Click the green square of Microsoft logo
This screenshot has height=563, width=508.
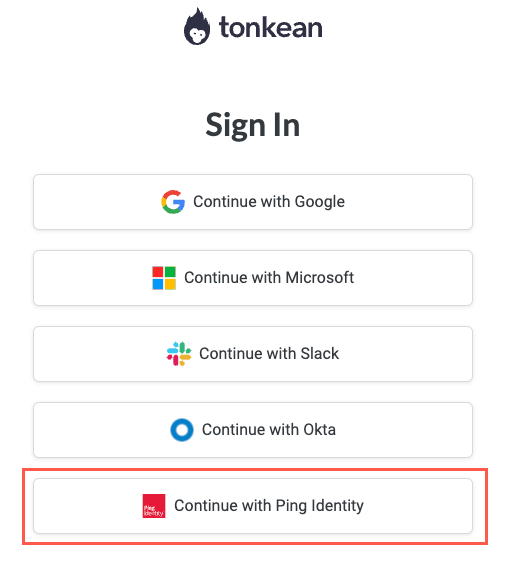170,272
